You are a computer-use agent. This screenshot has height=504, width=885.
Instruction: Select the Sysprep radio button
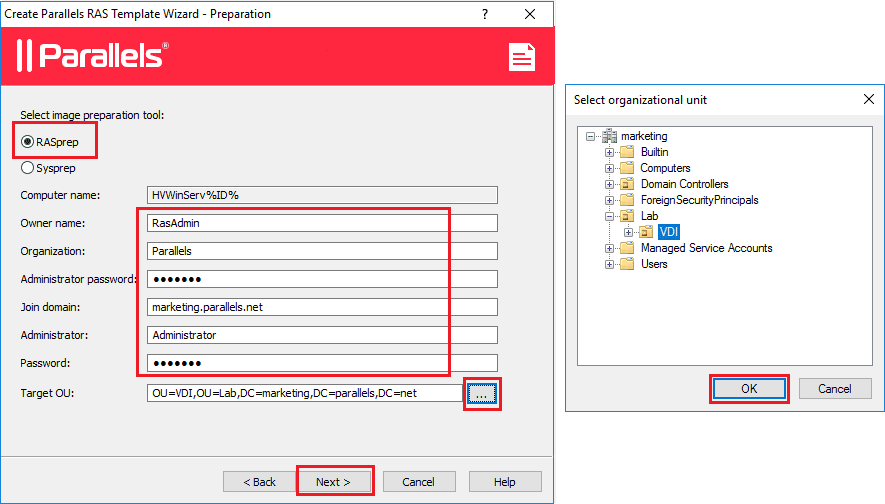[27, 168]
